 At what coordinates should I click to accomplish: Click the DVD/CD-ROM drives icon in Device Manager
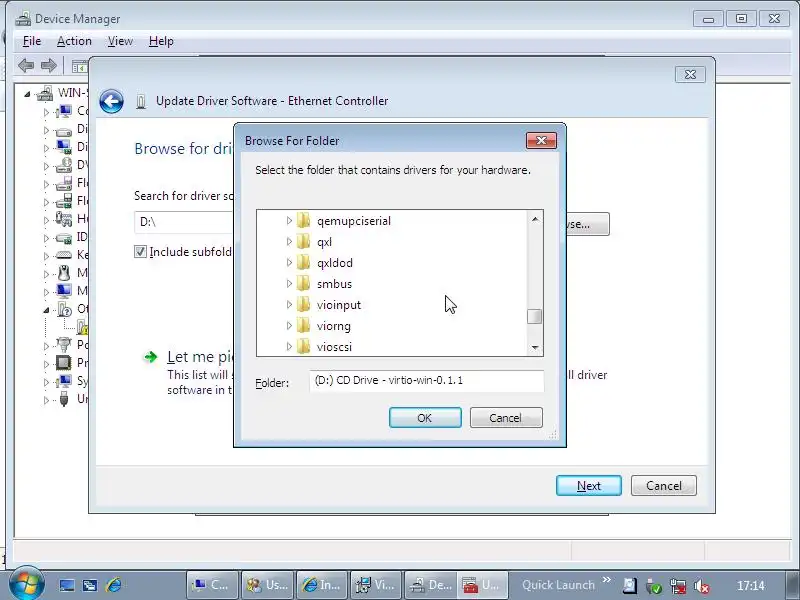pos(64,165)
